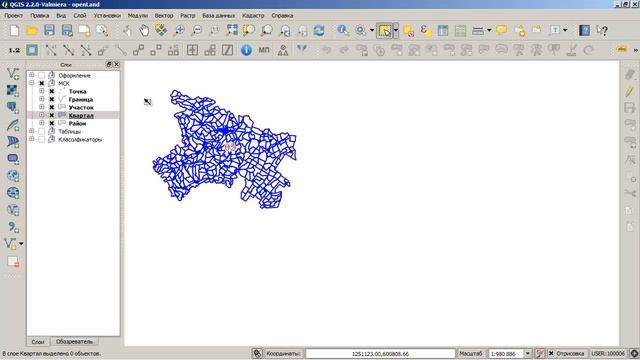Viewport: 640px width, 360px height.
Task: Open the attribute table icon
Action: (443, 31)
